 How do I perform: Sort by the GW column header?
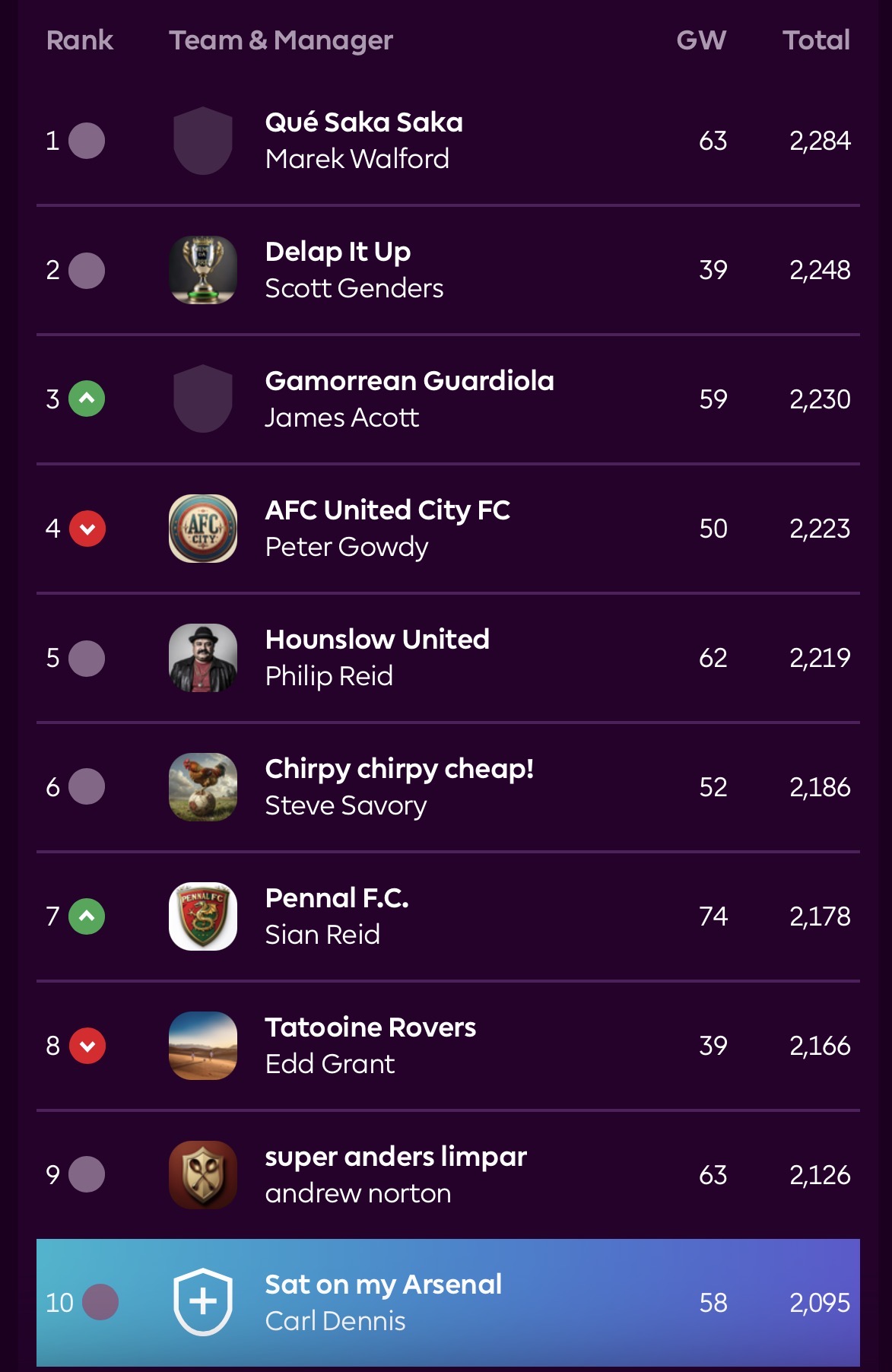[x=701, y=40]
